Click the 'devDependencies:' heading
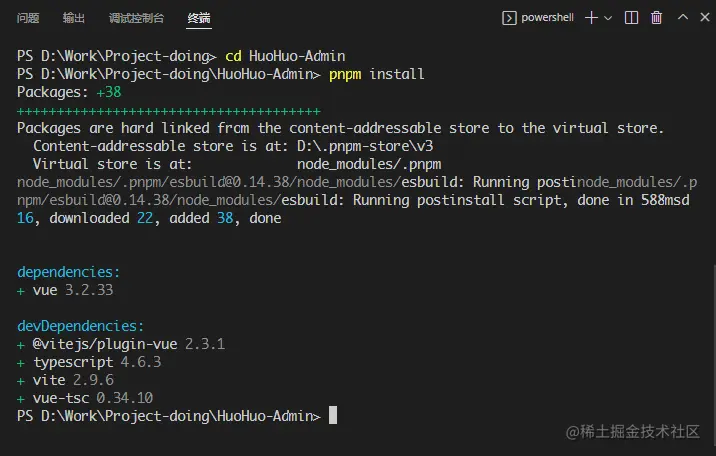The height and width of the screenshot is (456, 716). 80,326
